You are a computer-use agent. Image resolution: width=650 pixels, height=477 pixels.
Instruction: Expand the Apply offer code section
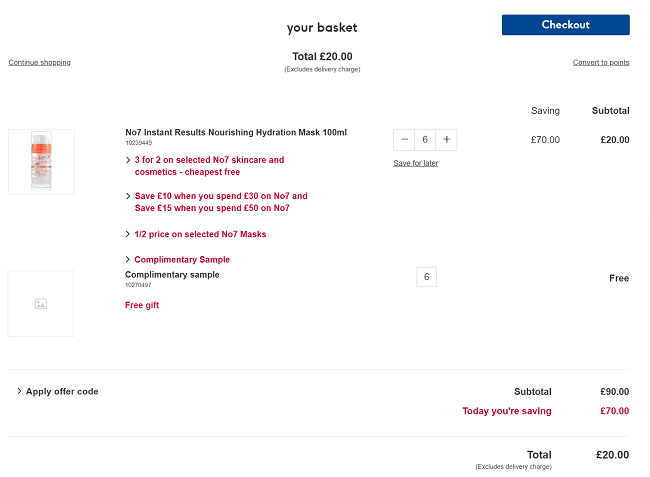pos(58,392)
